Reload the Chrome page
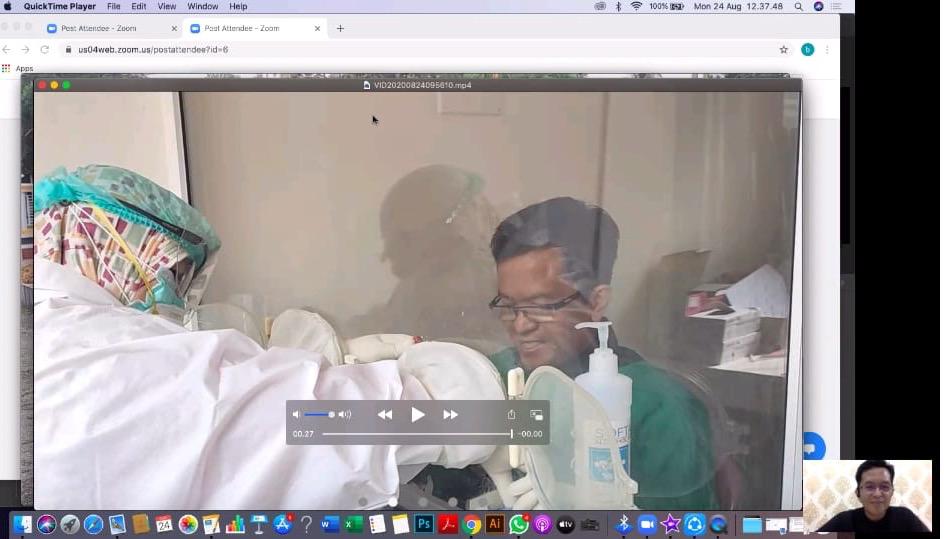 [x=45, y=49]
